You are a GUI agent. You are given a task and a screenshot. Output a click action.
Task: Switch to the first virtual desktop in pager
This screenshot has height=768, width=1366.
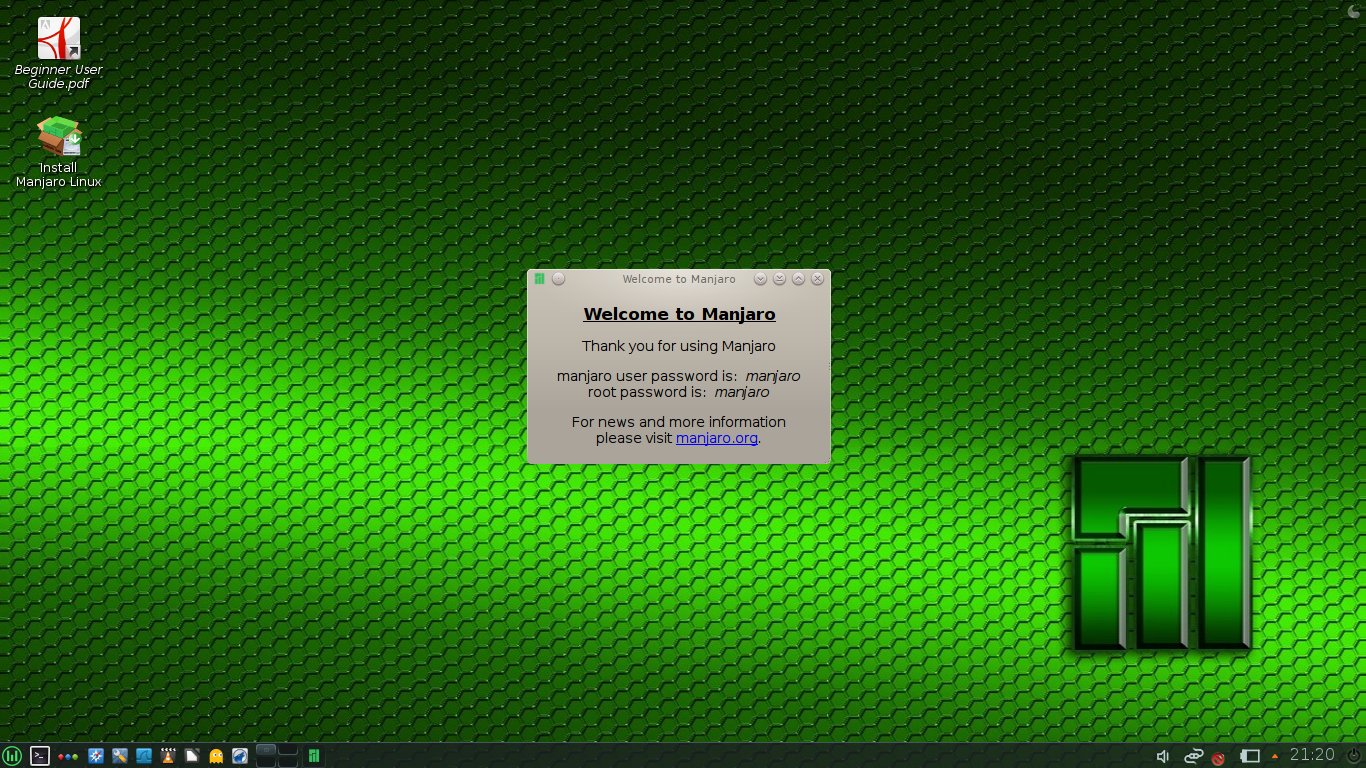coord(266,750)
